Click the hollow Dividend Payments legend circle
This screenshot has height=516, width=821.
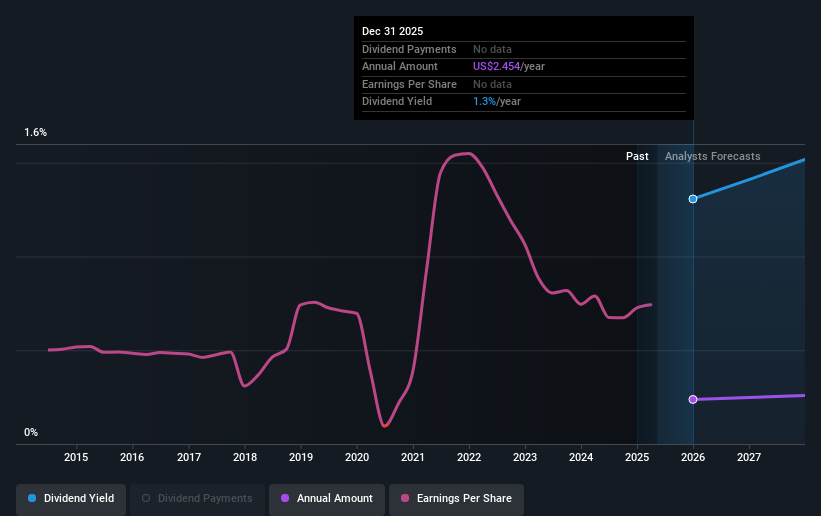146,498
